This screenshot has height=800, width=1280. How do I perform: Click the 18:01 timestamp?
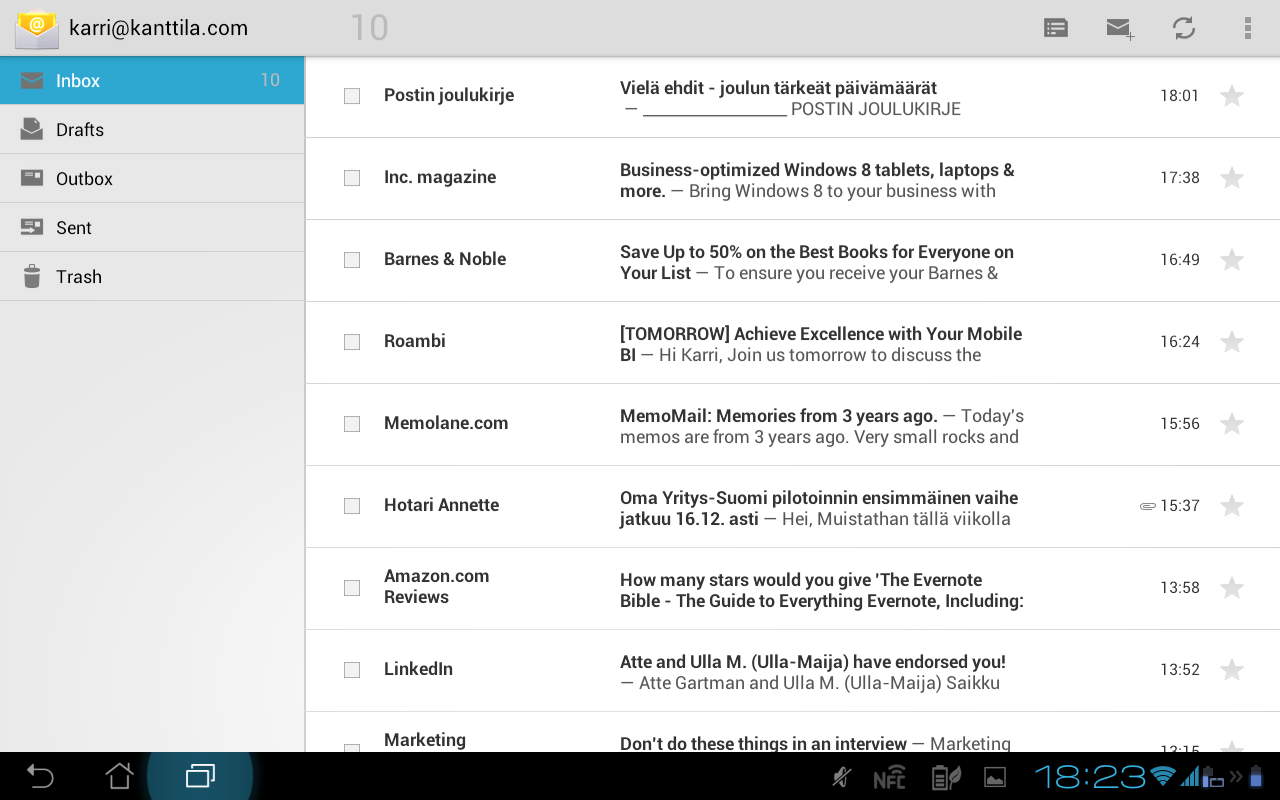pos(1180,96)
